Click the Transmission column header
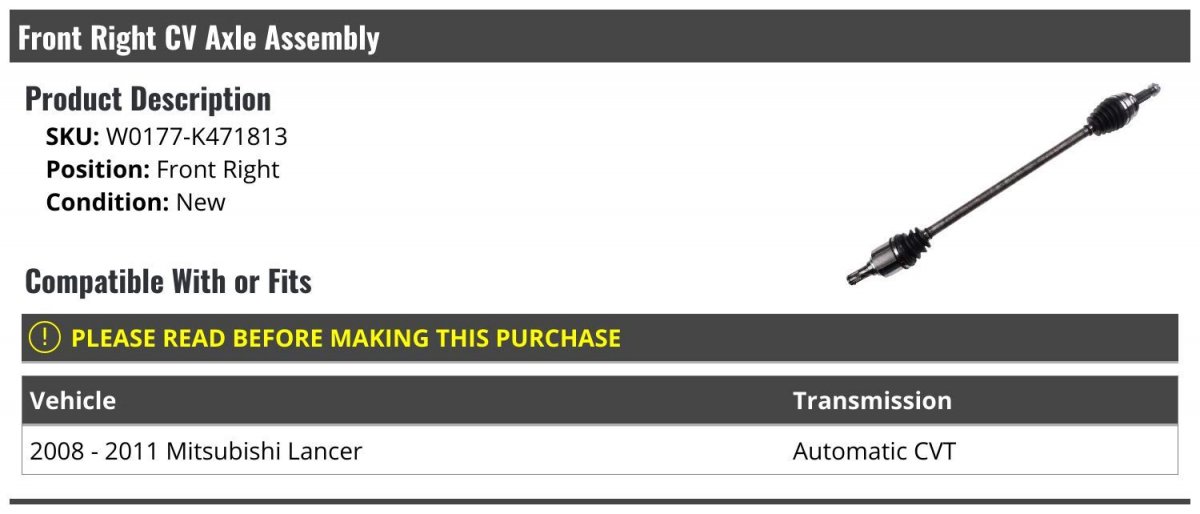The width and height of the screenshot is (1200, 514). (872, 401)
